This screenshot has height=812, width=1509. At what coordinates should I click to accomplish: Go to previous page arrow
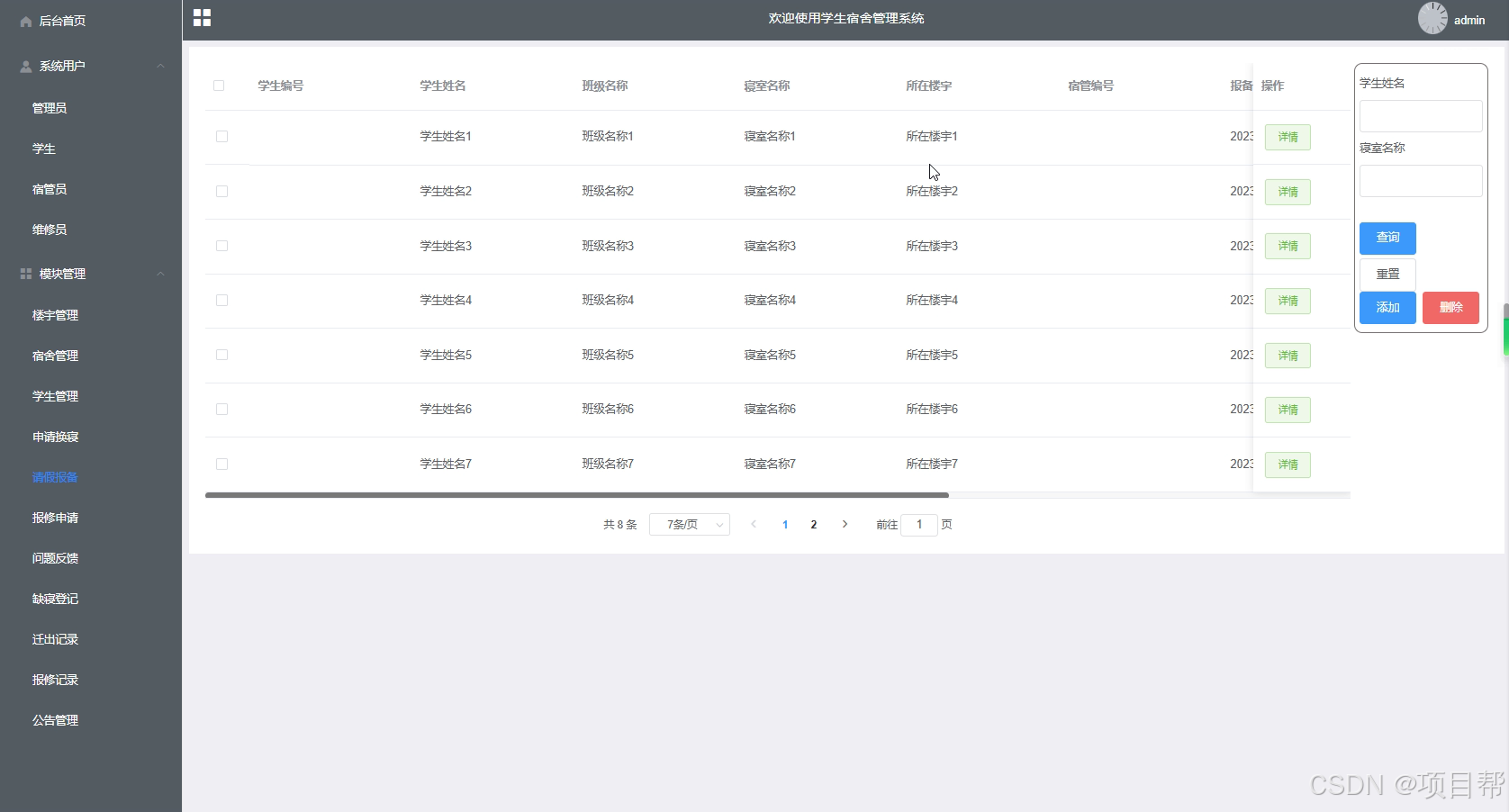pyautogui.click(x=754, y=524)
